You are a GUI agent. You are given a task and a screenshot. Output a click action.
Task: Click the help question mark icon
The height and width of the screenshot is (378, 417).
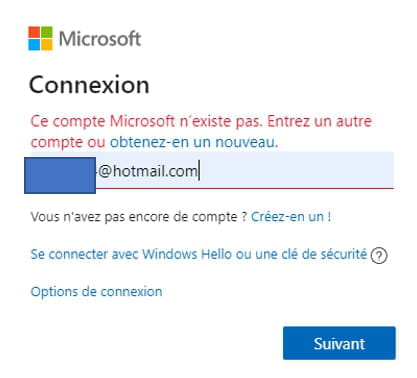tap(379, 256)
